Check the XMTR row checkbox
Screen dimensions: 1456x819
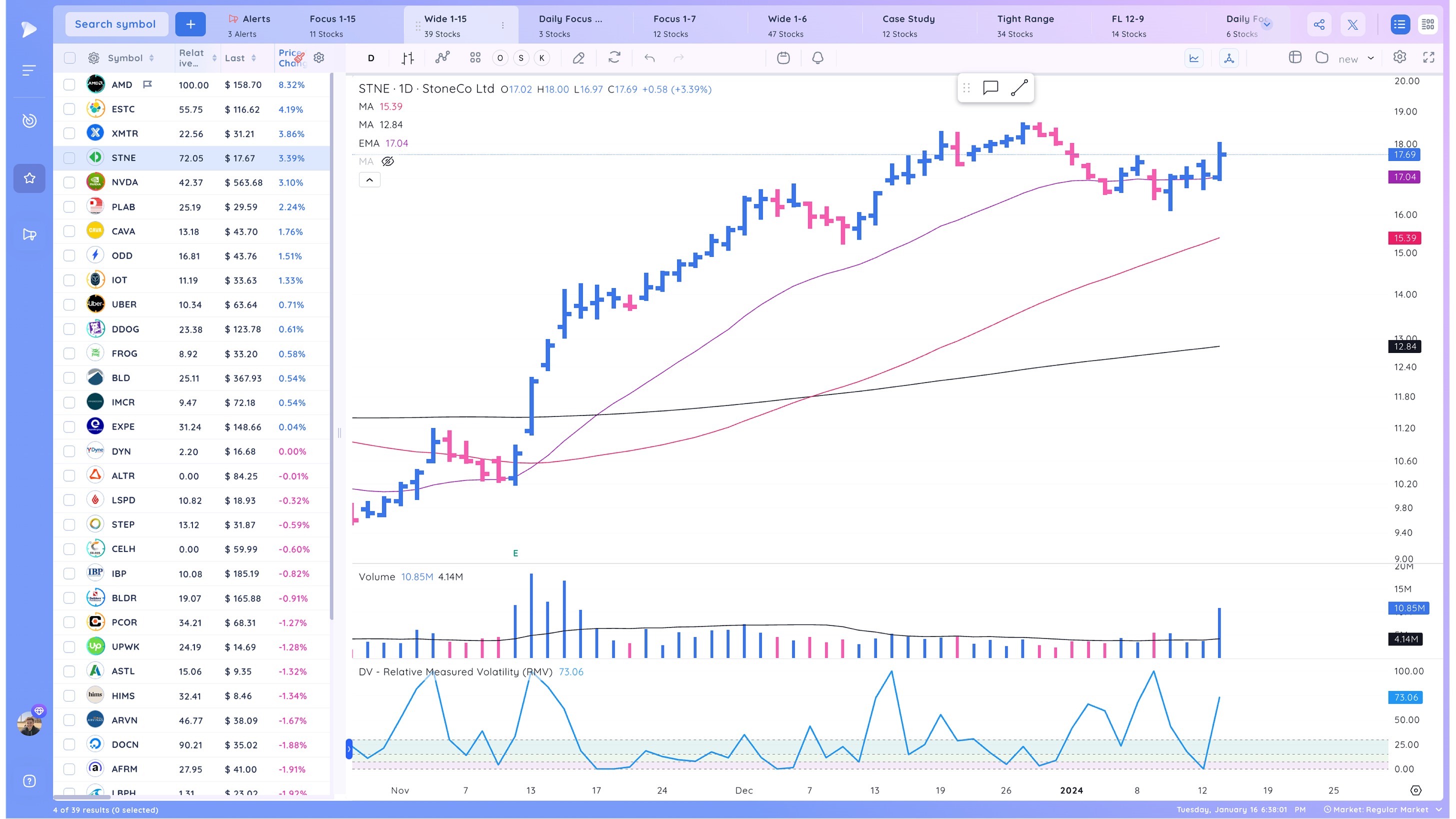69,133
